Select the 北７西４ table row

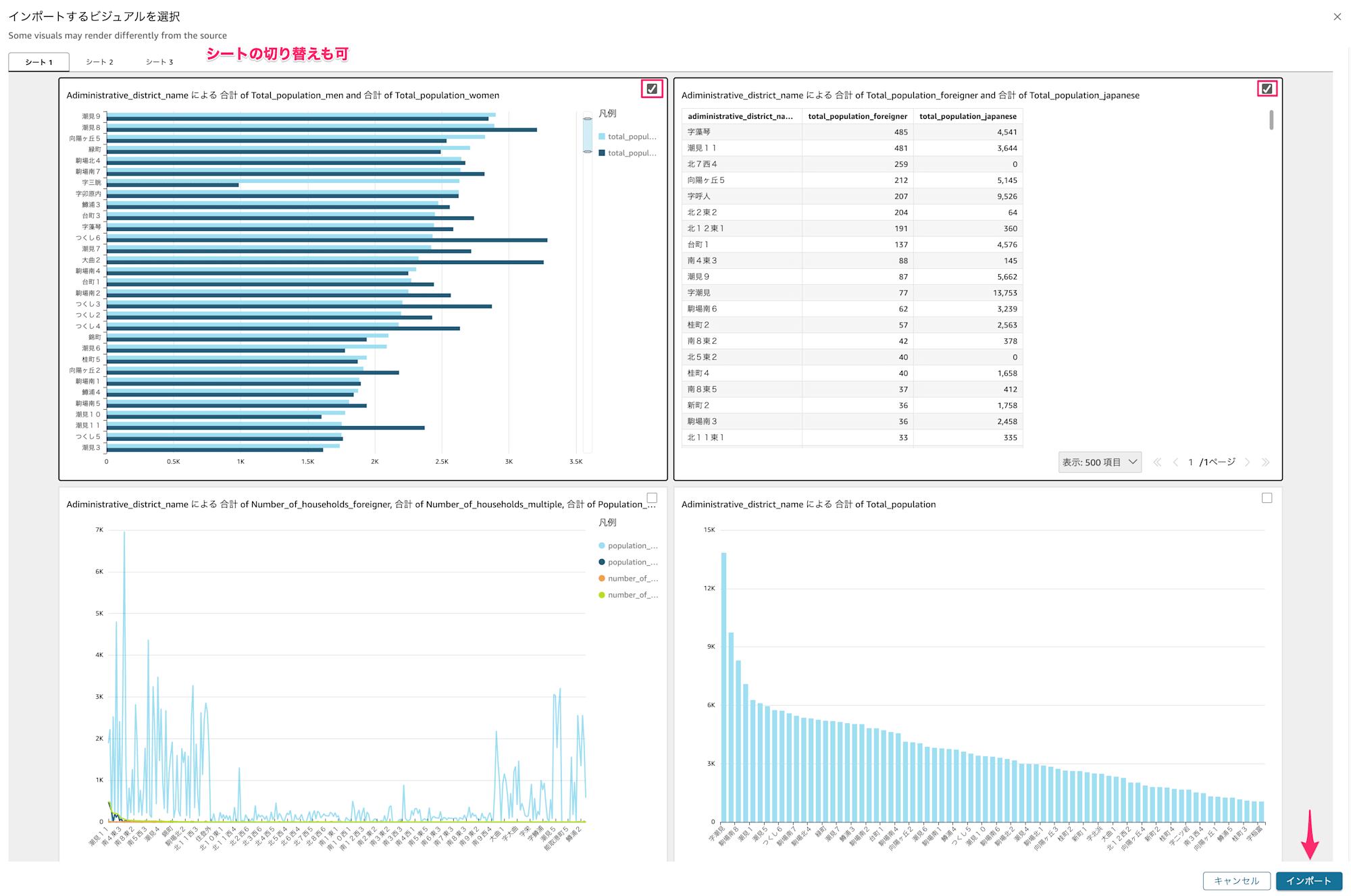852,164
